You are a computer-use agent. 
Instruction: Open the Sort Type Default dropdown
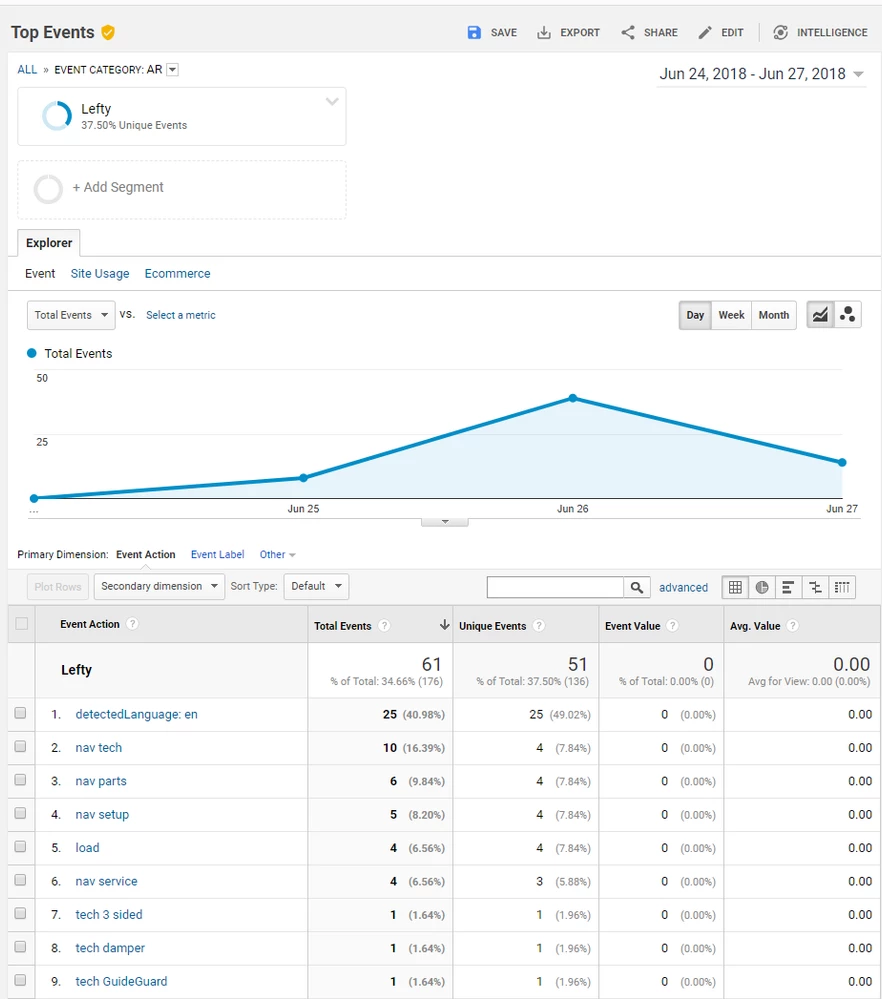point(317,586)
